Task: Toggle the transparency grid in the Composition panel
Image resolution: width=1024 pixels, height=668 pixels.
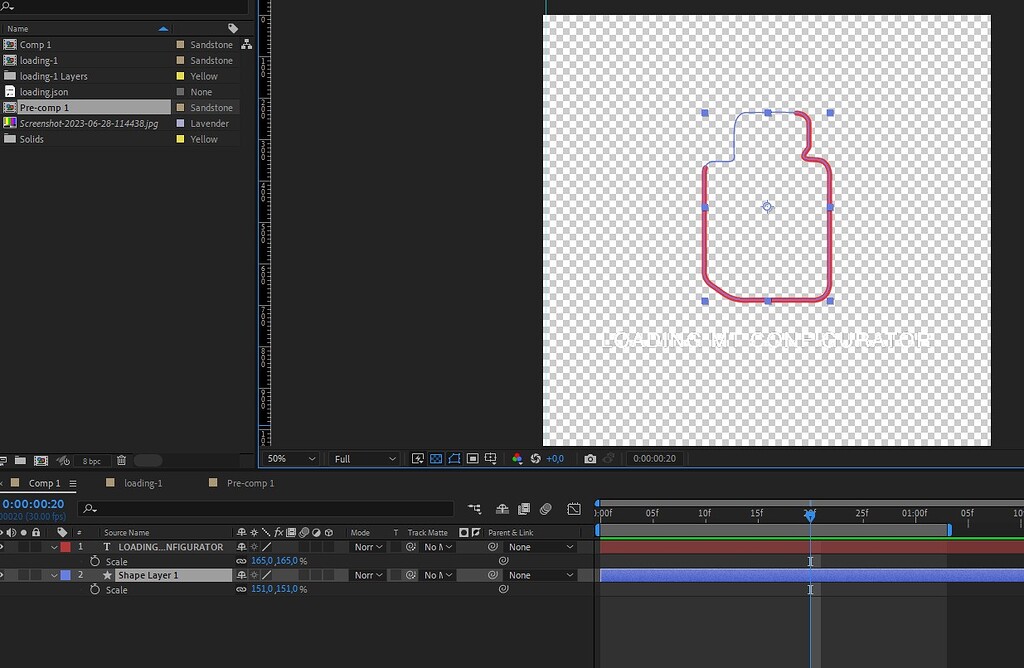Action: point(435,458)
